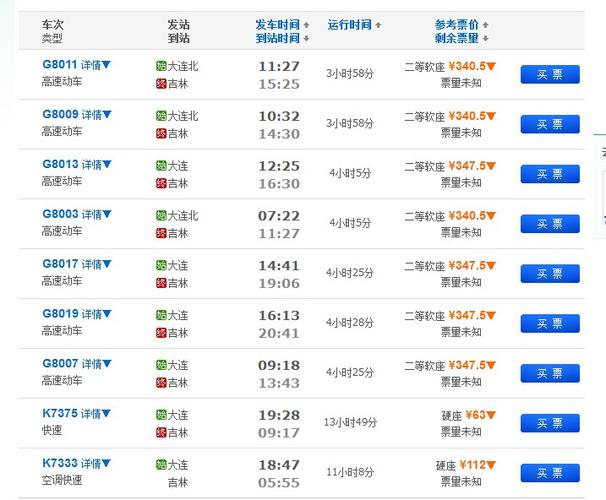Image resolution: width=606 pixels, height=500 pixels.
Task: Click green origin station icon for K7375
Action: pyautogui.click(x=161, y=415)
